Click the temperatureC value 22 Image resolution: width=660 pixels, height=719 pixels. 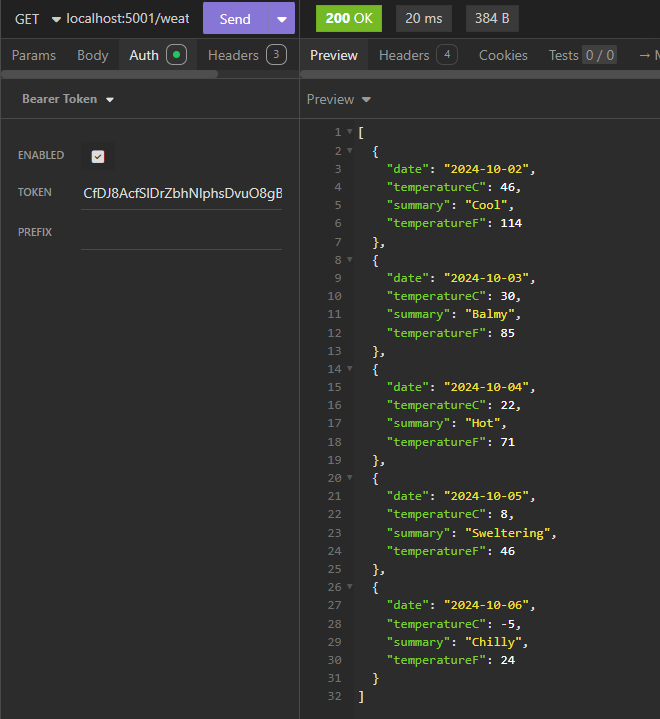507,405
